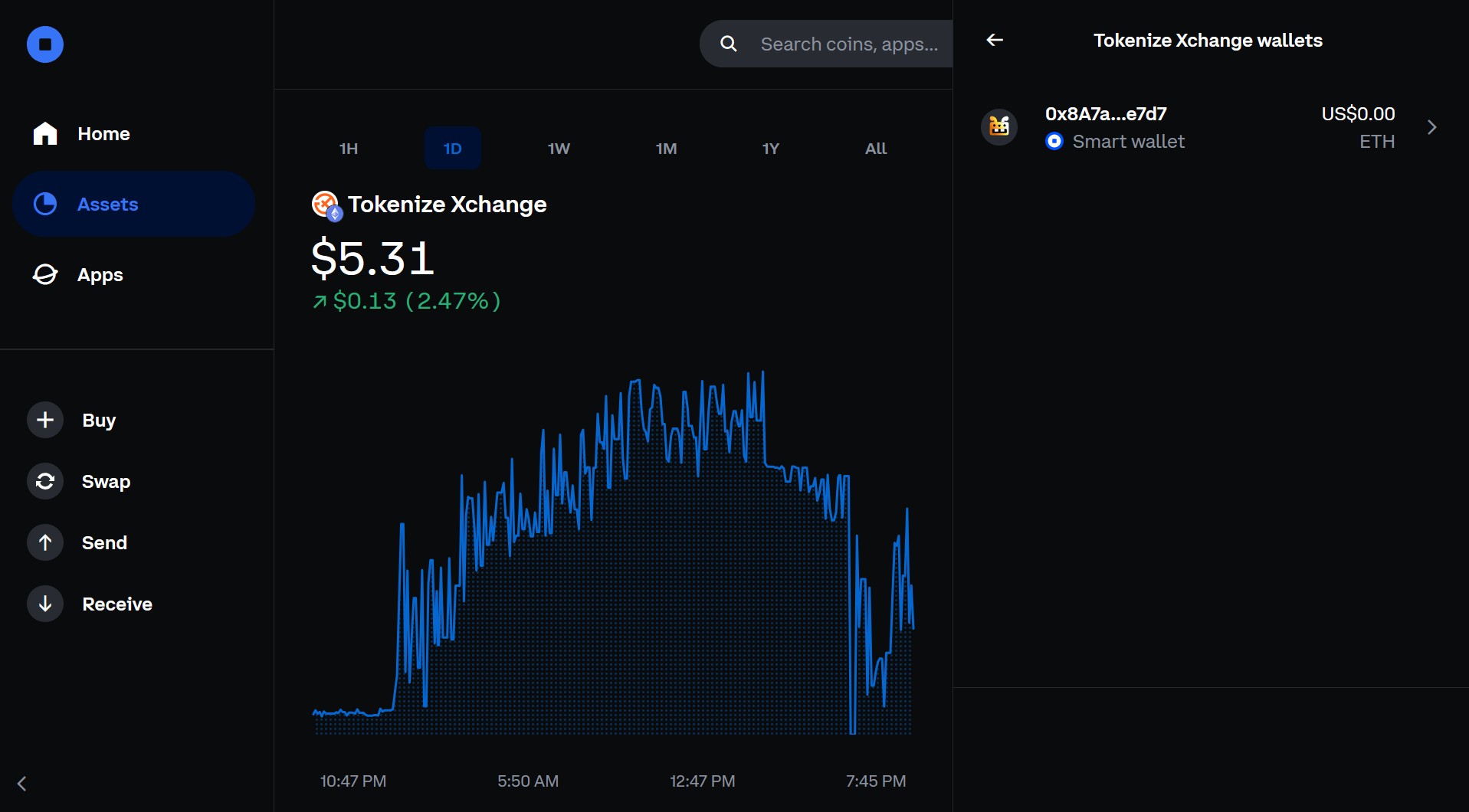Click the Send up-arrow icon
1469x812 pixels.
pos(45,542)
